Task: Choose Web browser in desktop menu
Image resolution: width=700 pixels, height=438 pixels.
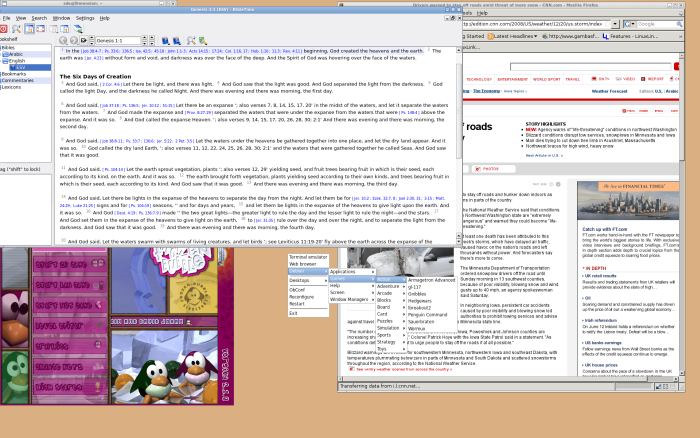Action: point(308,264)
